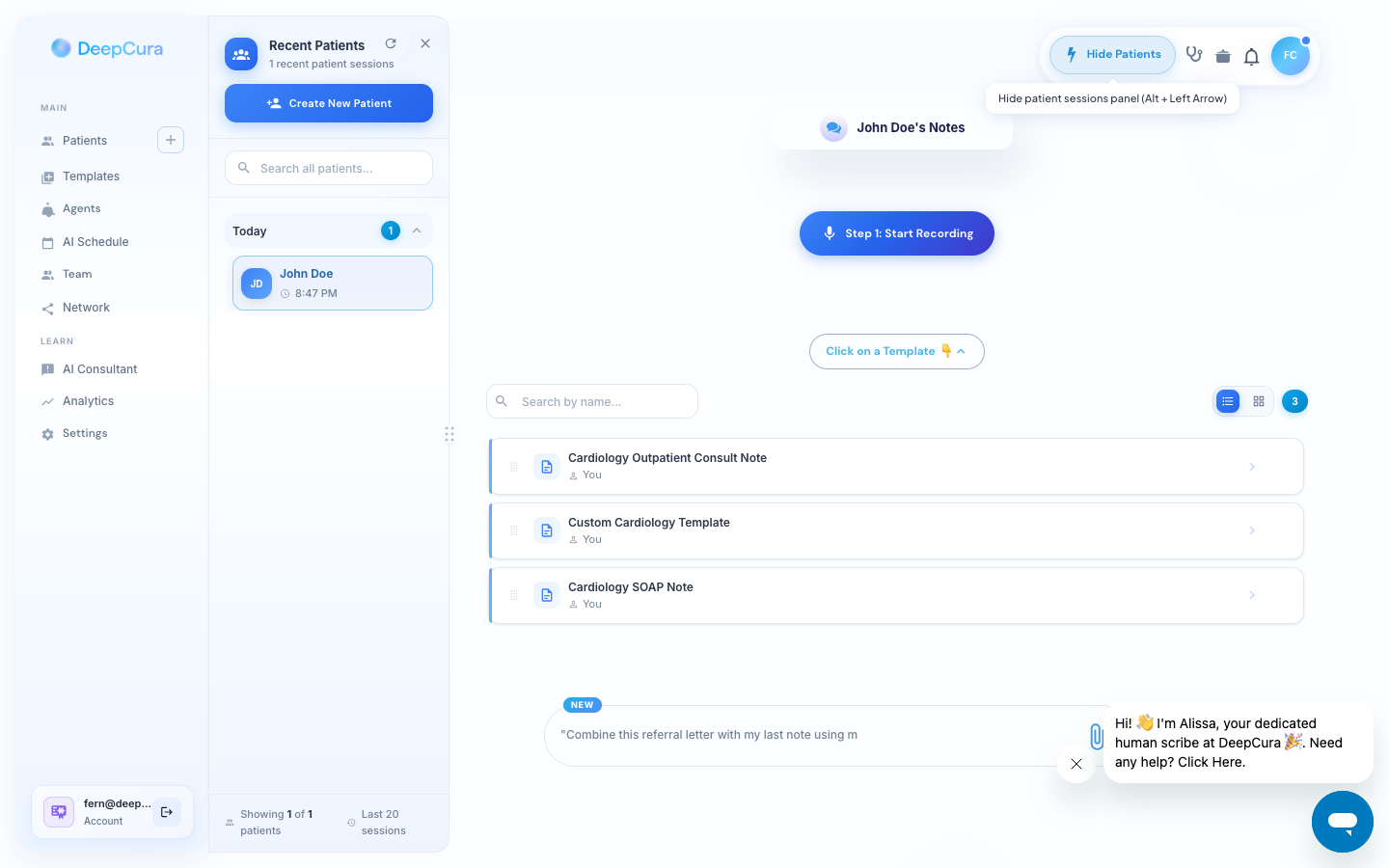Click the DeepCura logo
Image resolution: width=1389 pixels, height=868 pixels.
tap(107, 48)
